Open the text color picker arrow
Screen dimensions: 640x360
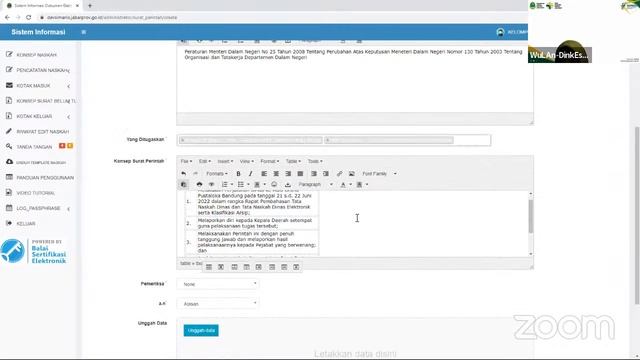(350, 184)
